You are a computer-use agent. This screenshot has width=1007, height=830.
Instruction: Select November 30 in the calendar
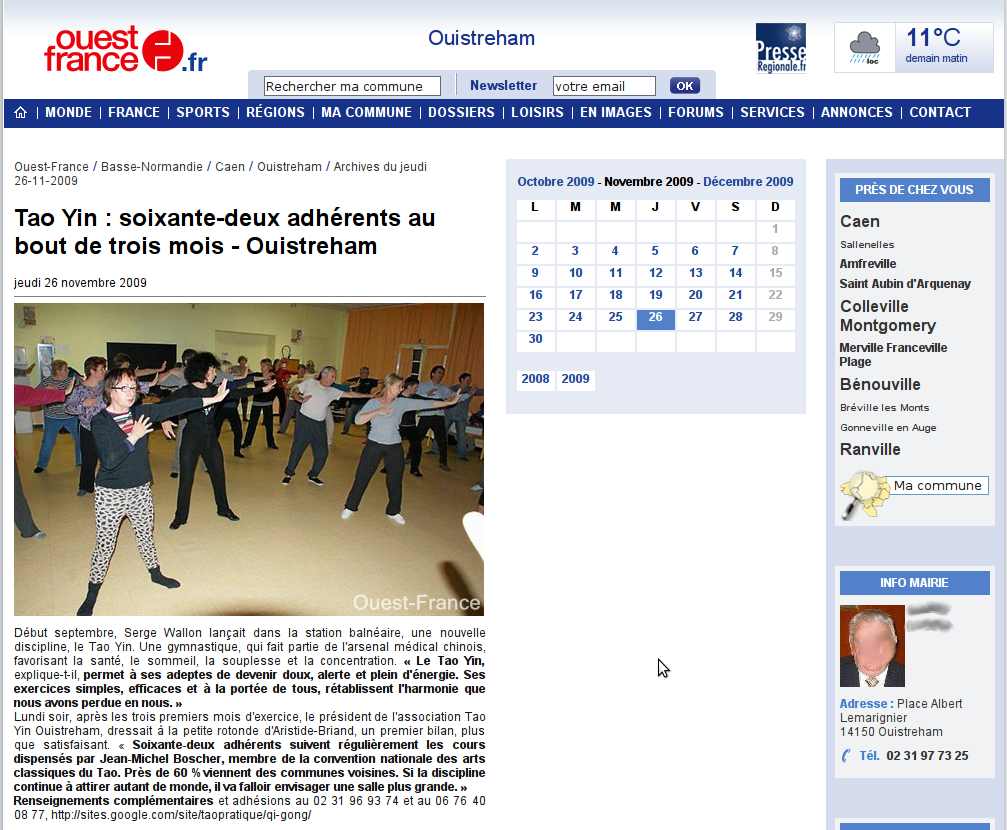535,339
